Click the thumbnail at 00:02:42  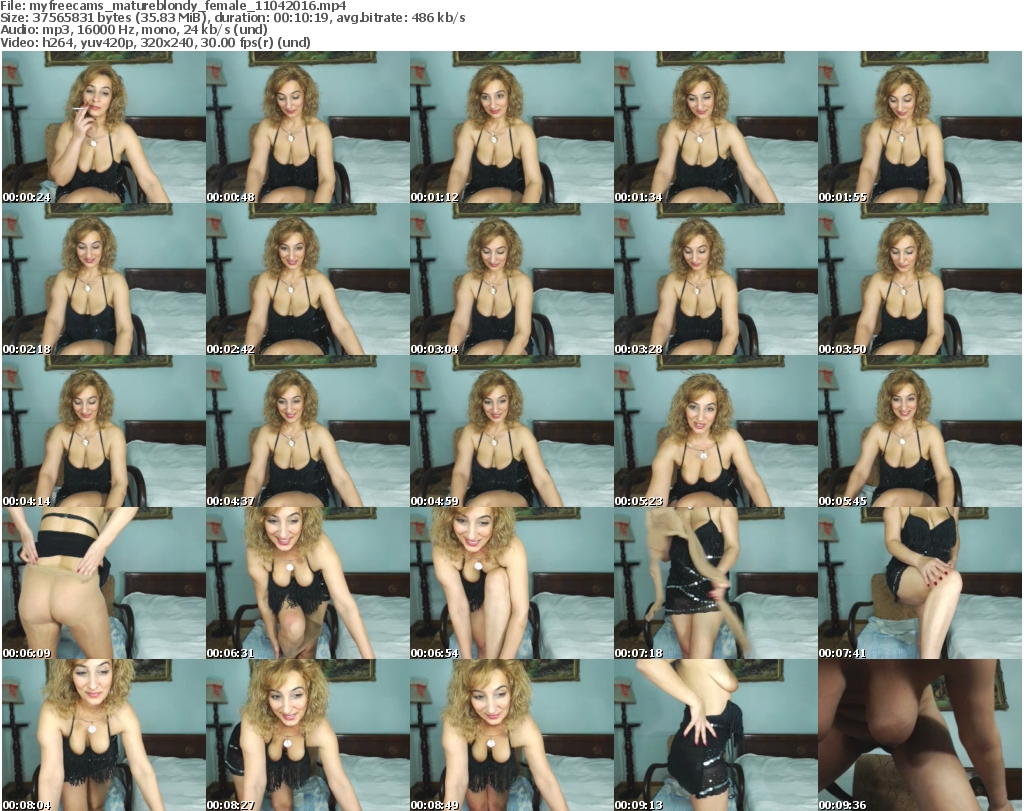(307, 279)
